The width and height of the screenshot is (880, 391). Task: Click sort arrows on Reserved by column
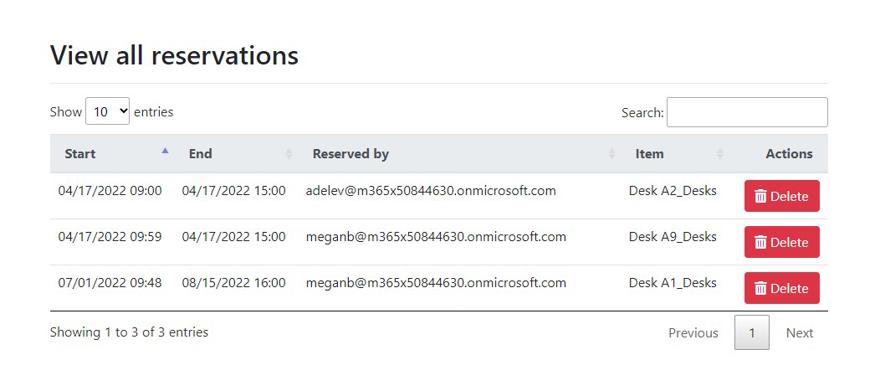(x=612, y=154)
